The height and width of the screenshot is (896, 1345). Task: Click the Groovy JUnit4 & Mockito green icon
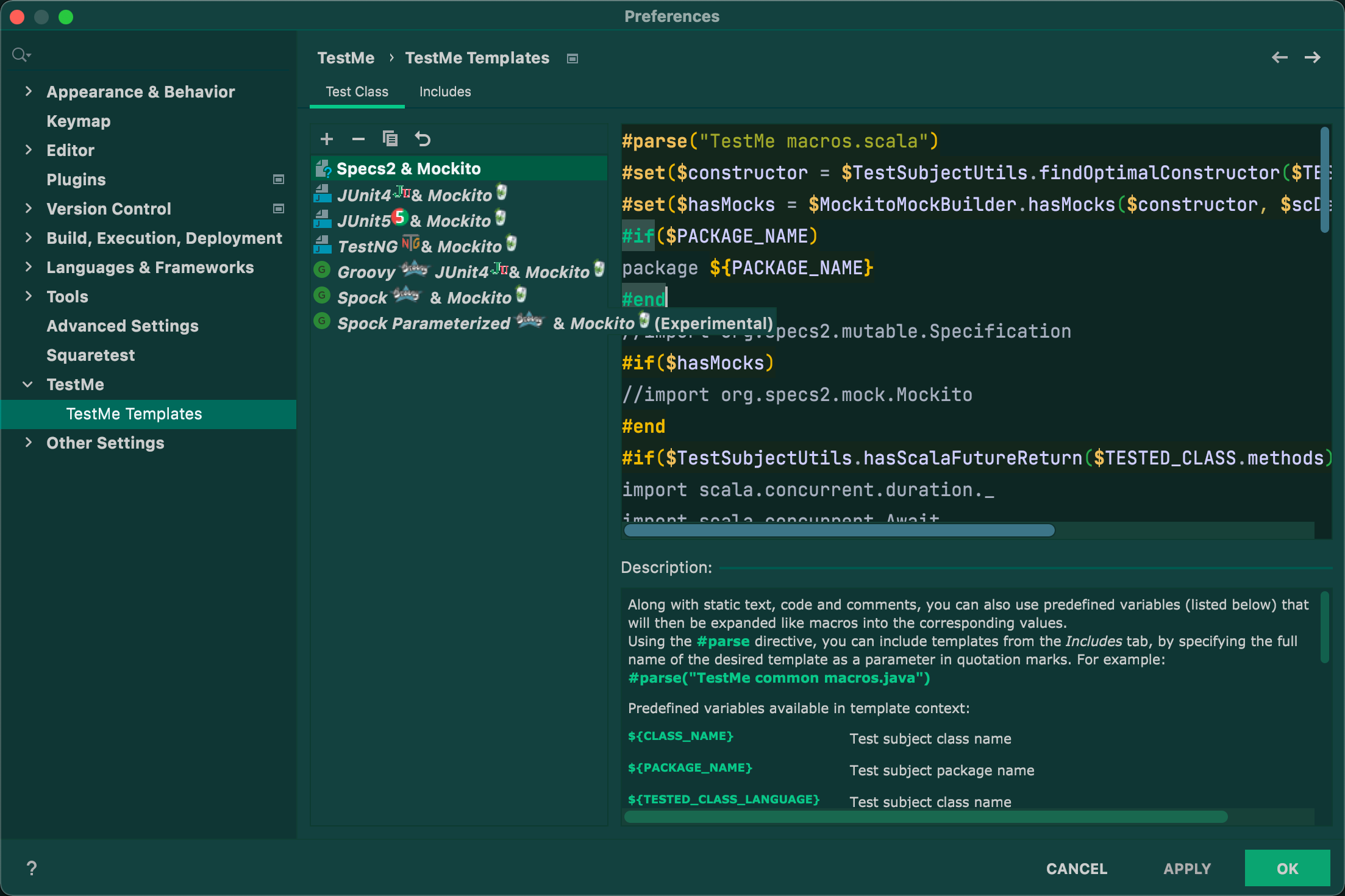(322, 269)
